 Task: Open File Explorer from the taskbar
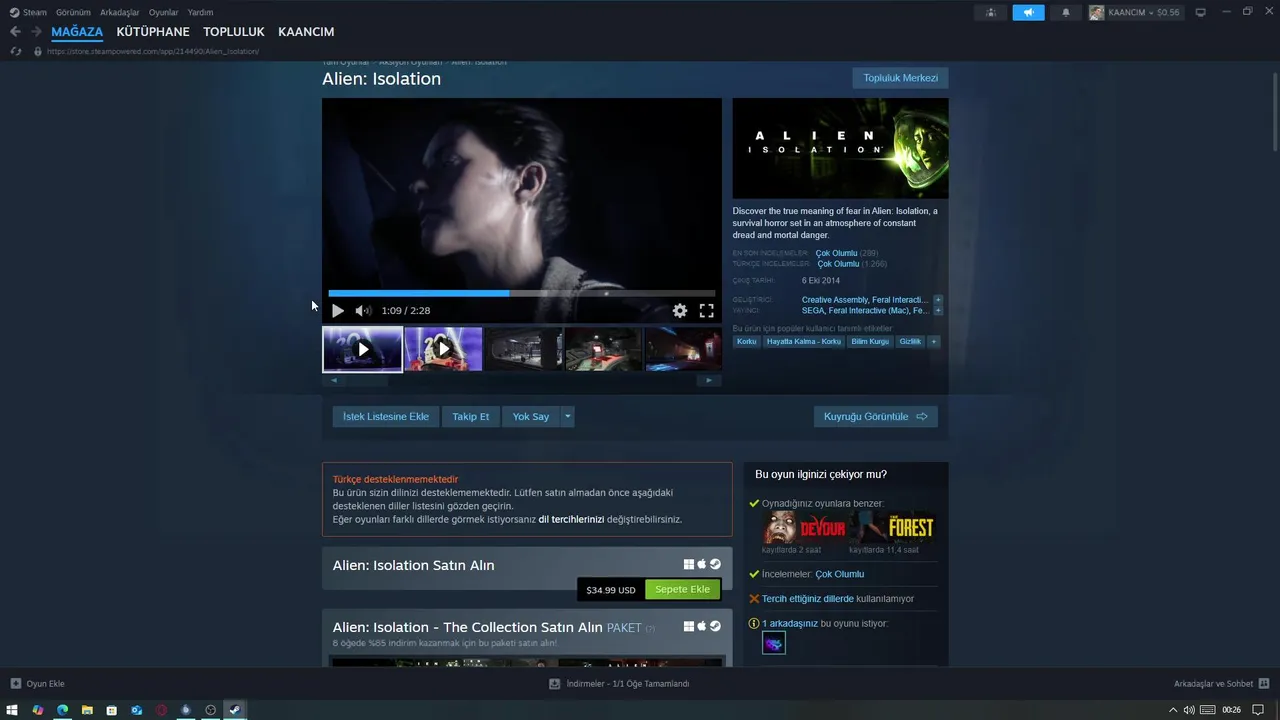click(87, 710)
